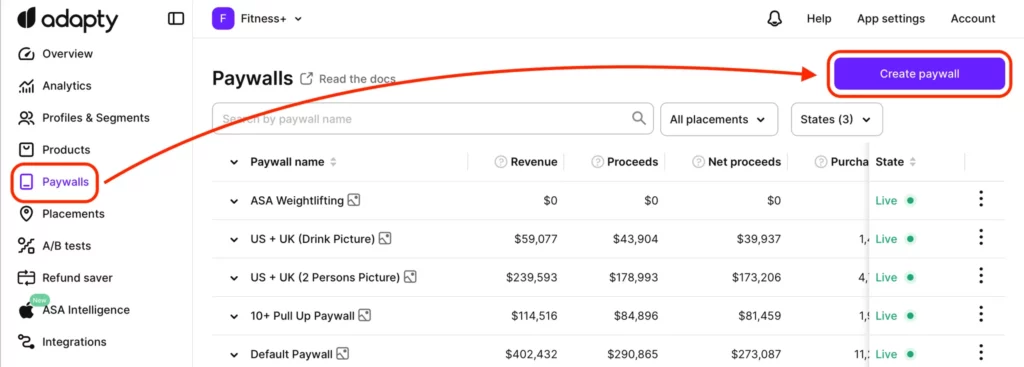Open the States (3) dropdown
This screenshot has width=1024, height=367.
(837, 120)
